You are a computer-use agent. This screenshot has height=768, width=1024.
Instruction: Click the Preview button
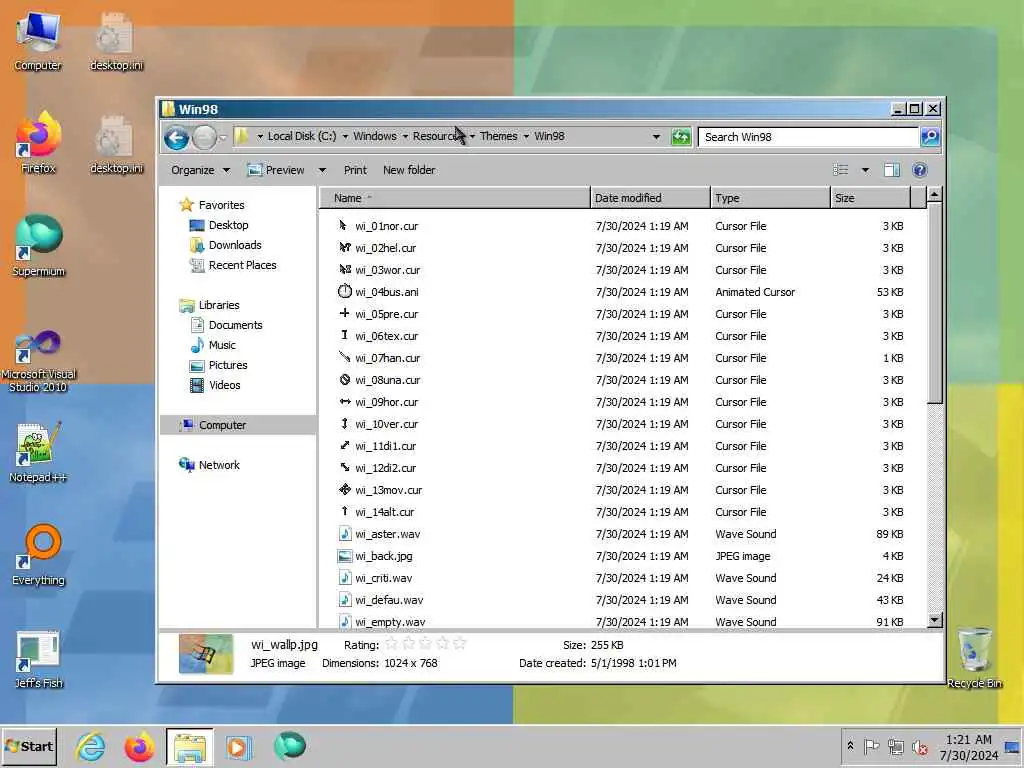point(276,170)
